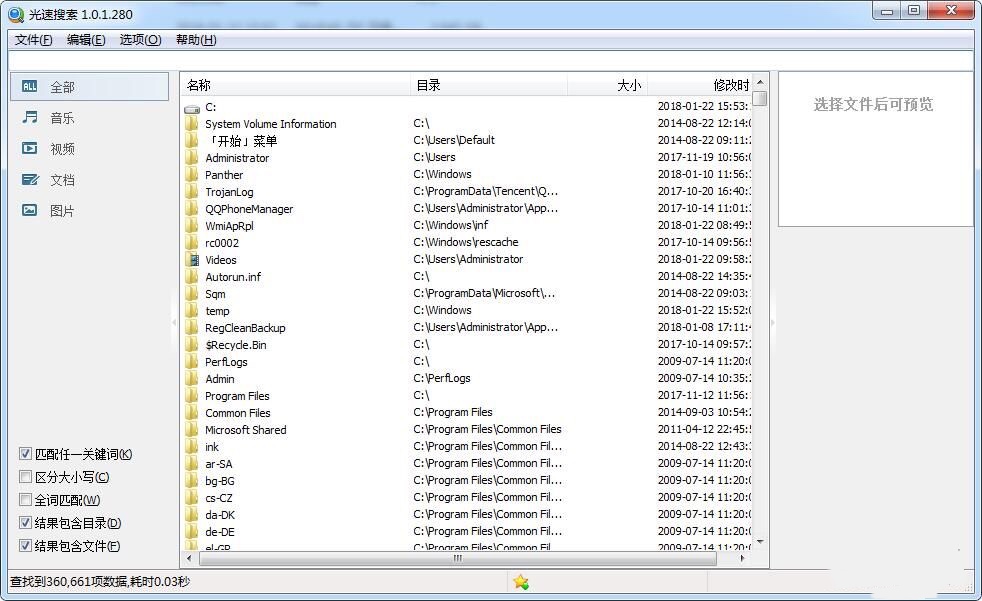Click the folder icon beside RegCleanBackup
The width and height of the screenshot is (982, 601).
pos(192,328)
